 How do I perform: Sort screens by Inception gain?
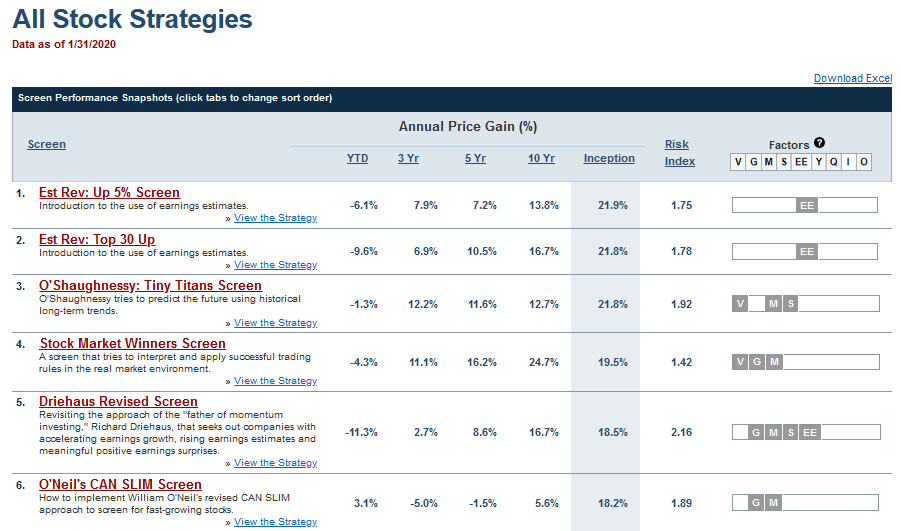pyautogui.click(x=609, y=158)
